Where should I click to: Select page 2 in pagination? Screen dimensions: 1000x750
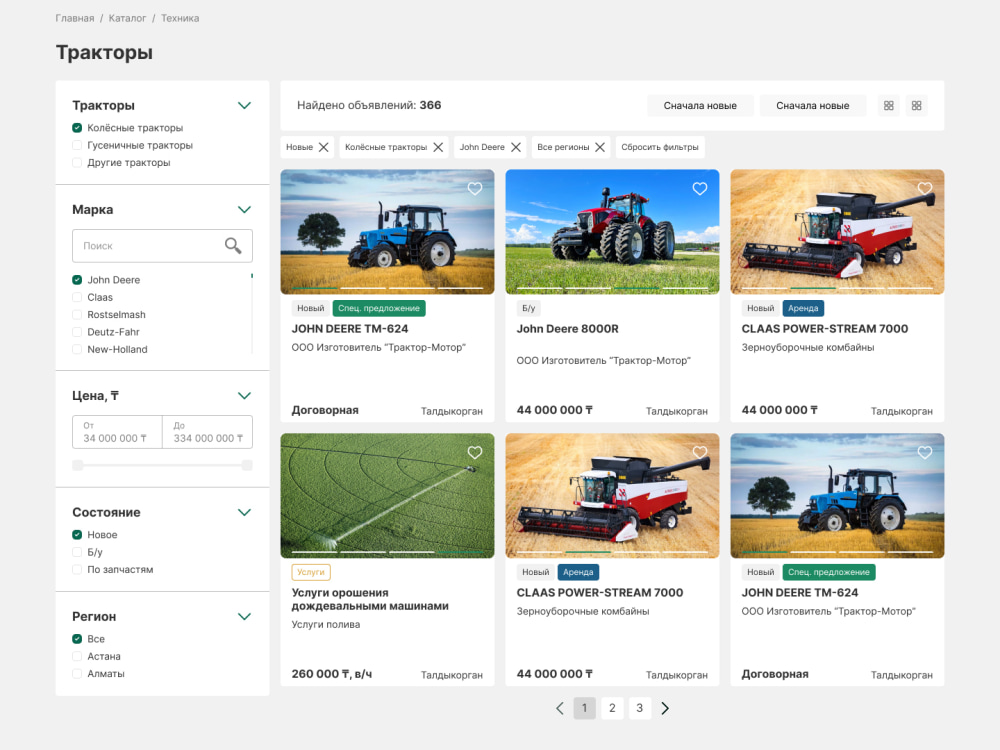612,709
